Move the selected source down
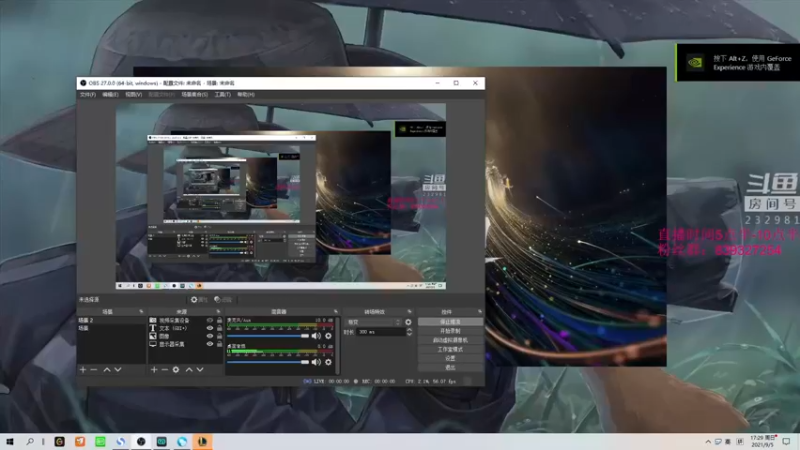The height and width of the screenshot is (450, 800). tap(200, 369)
